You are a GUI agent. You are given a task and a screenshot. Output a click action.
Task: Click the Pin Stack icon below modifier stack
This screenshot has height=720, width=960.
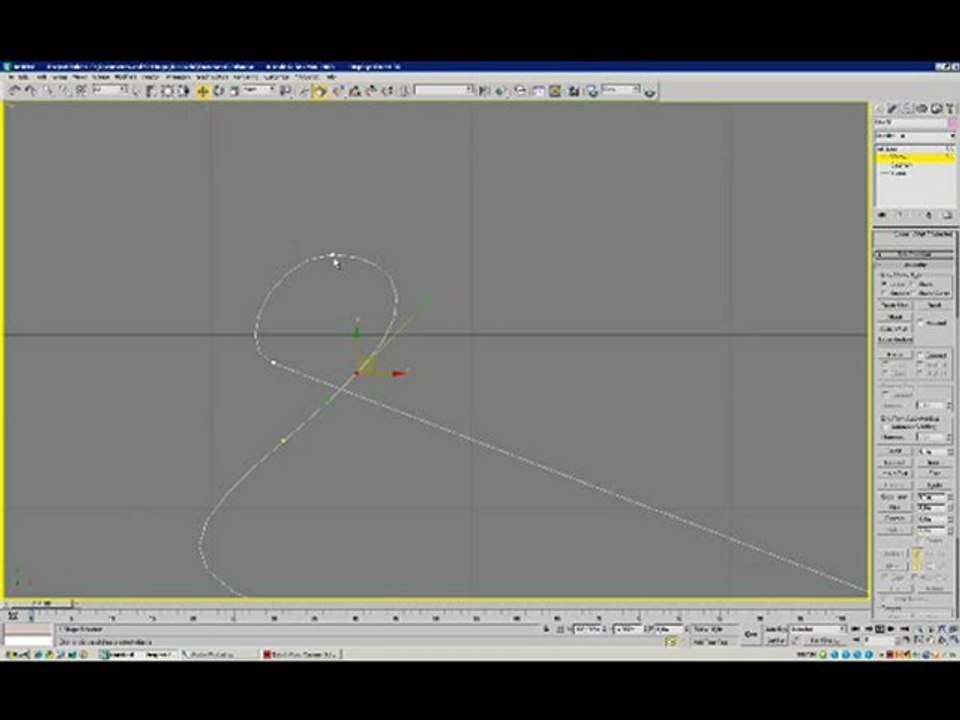click(x=882, y=216)
